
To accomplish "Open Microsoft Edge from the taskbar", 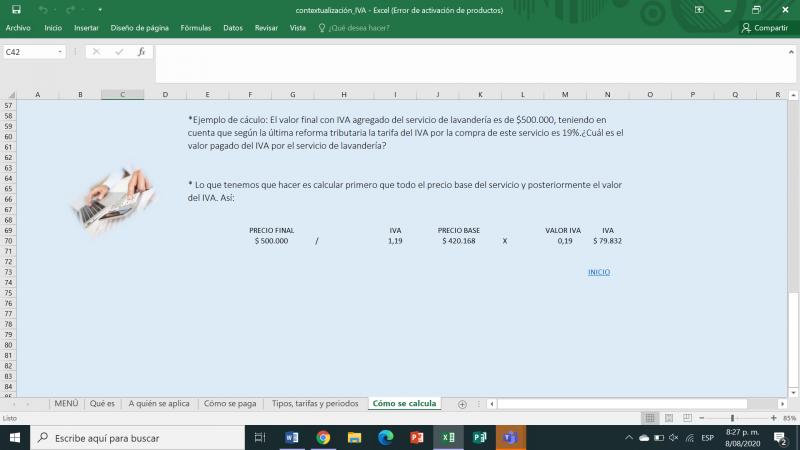I will 386,438.
